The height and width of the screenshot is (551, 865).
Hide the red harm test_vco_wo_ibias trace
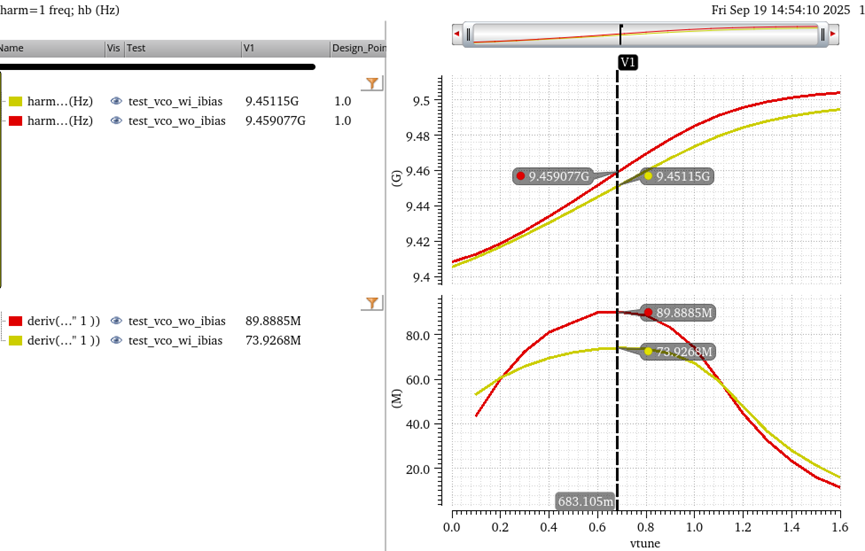pos(116,121)
